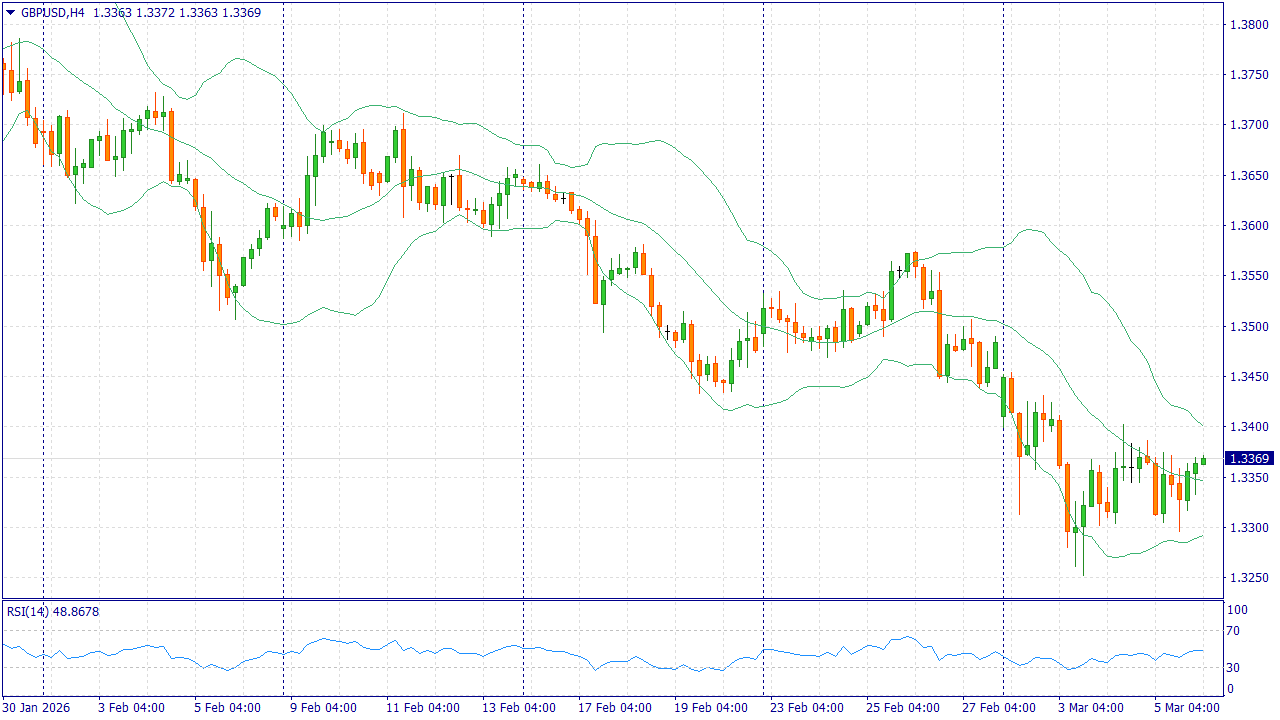Viewport: 1280px width, 720px height.
Task: Open the dropdown arrow beside GBPUSD,H4
Action: click(10, 13)
